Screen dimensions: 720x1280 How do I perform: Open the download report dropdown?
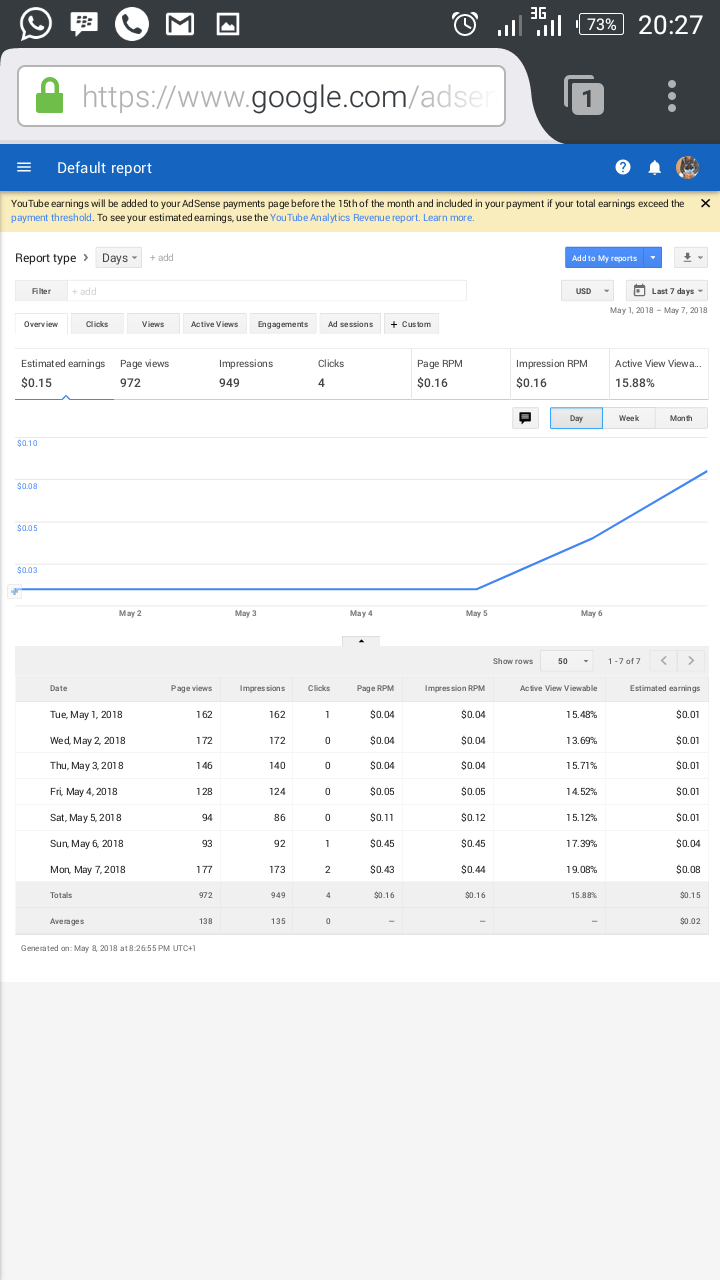[x=691, y=258]
